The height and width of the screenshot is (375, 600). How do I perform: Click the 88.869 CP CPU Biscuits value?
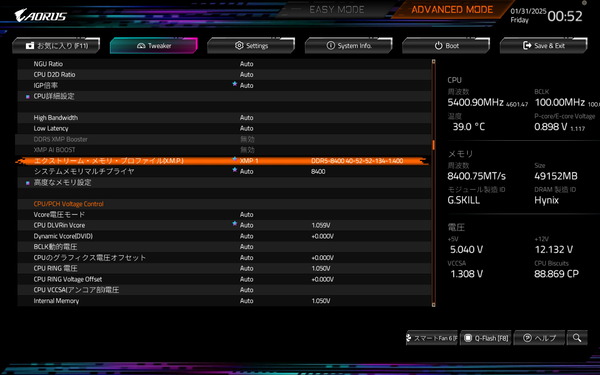coord(556,274)
